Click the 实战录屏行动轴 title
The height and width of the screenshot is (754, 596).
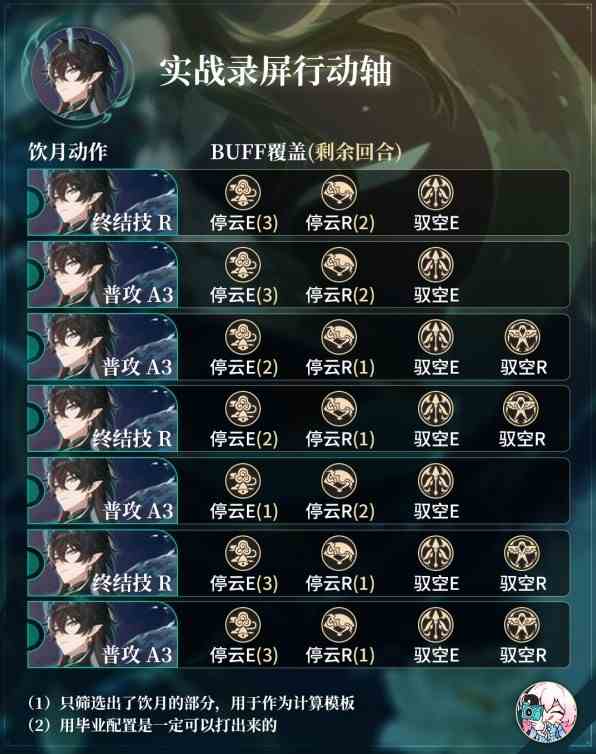click(x=275, y=72)
